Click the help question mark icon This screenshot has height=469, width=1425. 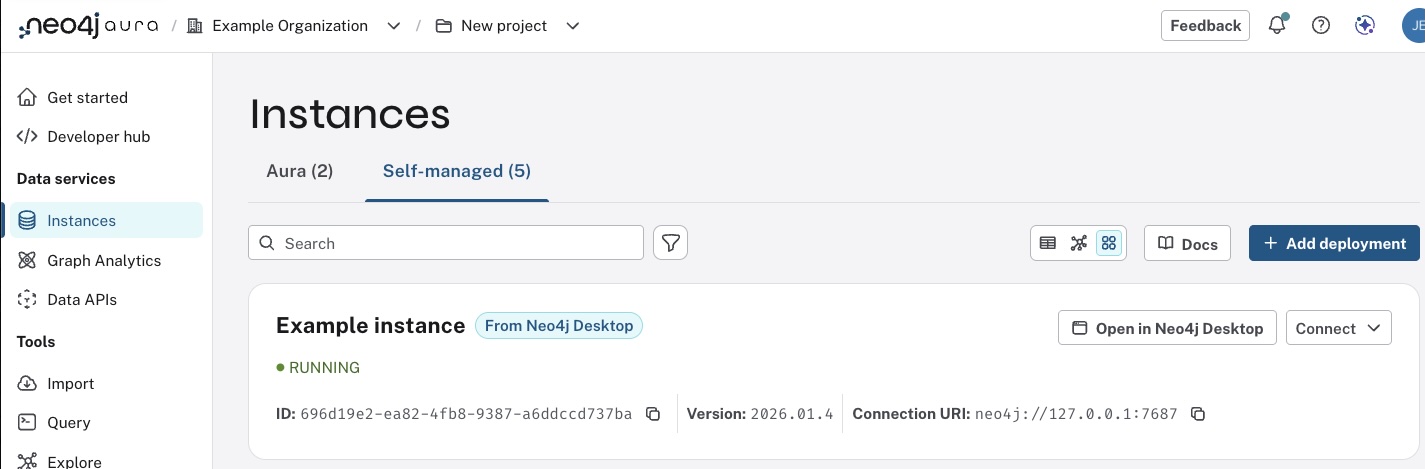pos(1321,26)
